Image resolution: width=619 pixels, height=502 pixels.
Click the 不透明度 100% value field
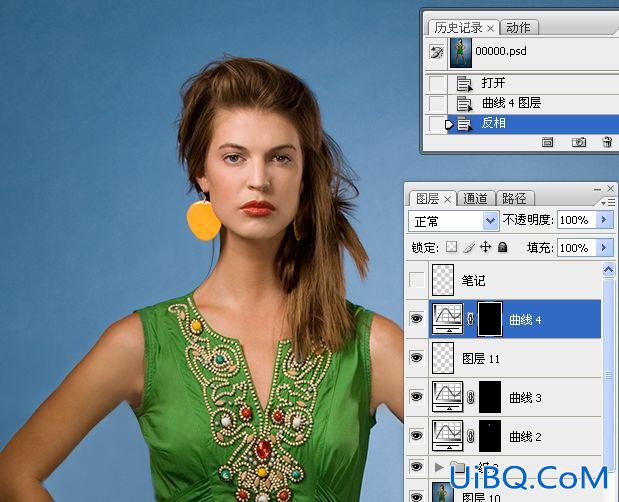click(577, 220)
